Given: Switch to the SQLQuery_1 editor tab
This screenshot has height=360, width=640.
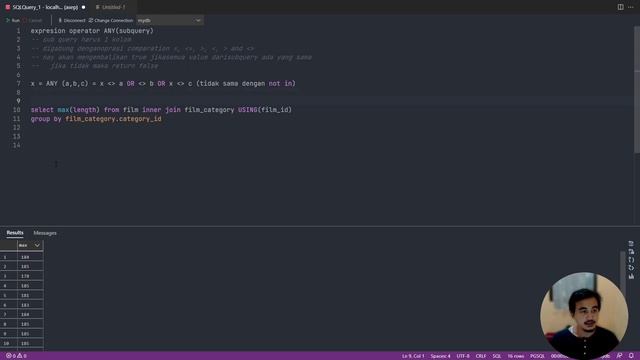Looking at the screenshot, I should pos(45,7).
